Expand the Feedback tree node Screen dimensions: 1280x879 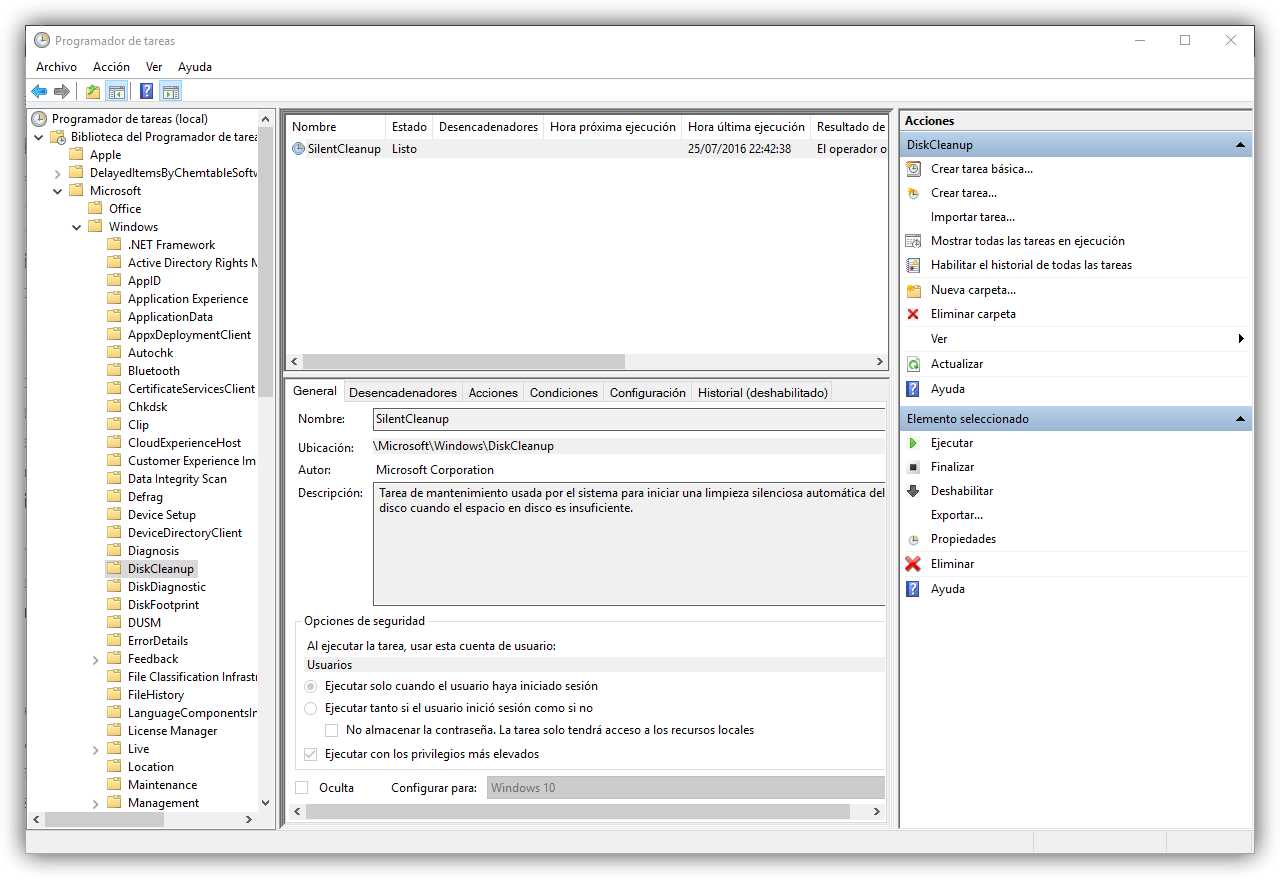coord(96,659)
